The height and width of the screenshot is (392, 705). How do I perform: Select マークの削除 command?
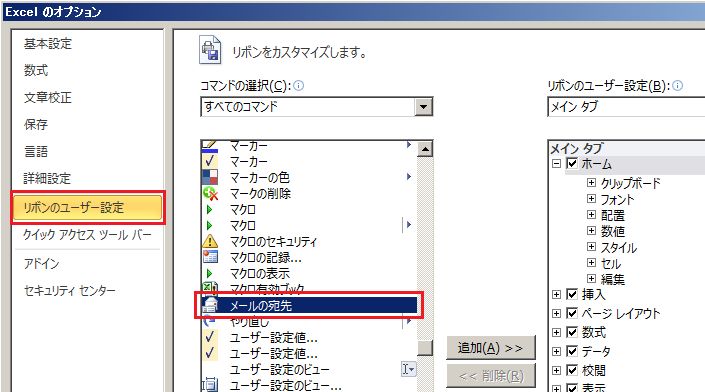coord(260,194)
